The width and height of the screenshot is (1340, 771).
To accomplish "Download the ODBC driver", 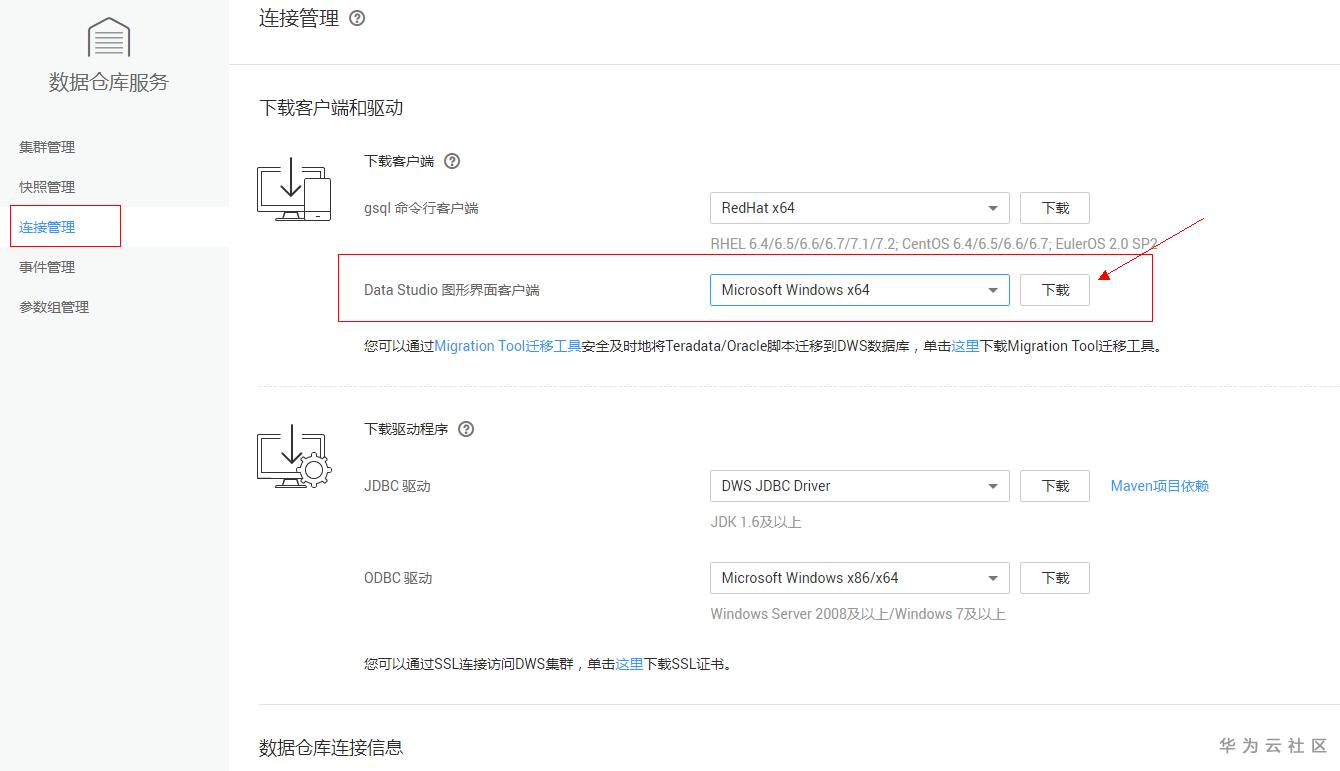I will pyautogui.click(x=1055, y=578).
